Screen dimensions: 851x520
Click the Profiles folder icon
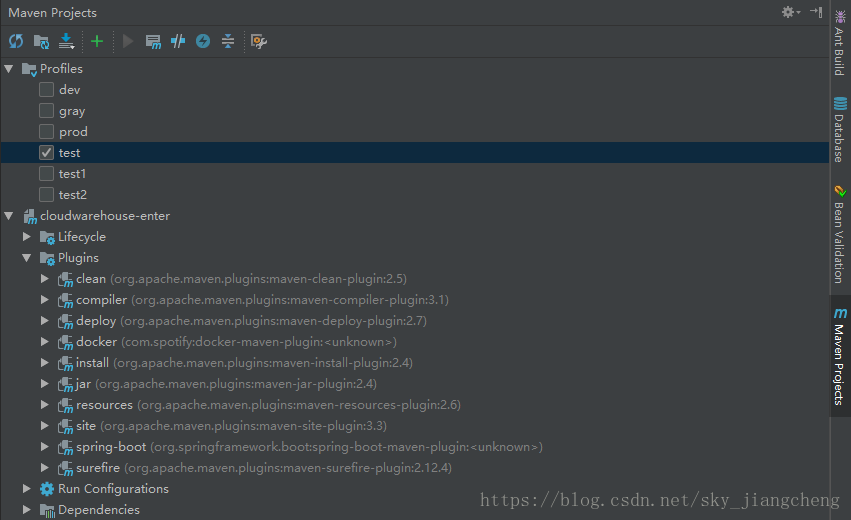click(29, 69)
